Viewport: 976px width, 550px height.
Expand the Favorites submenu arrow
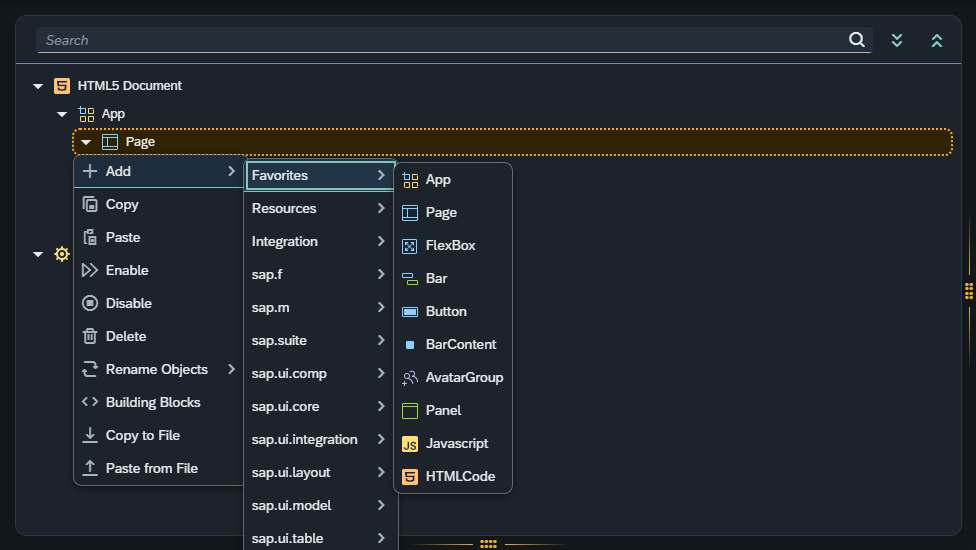tap(381, 175)
